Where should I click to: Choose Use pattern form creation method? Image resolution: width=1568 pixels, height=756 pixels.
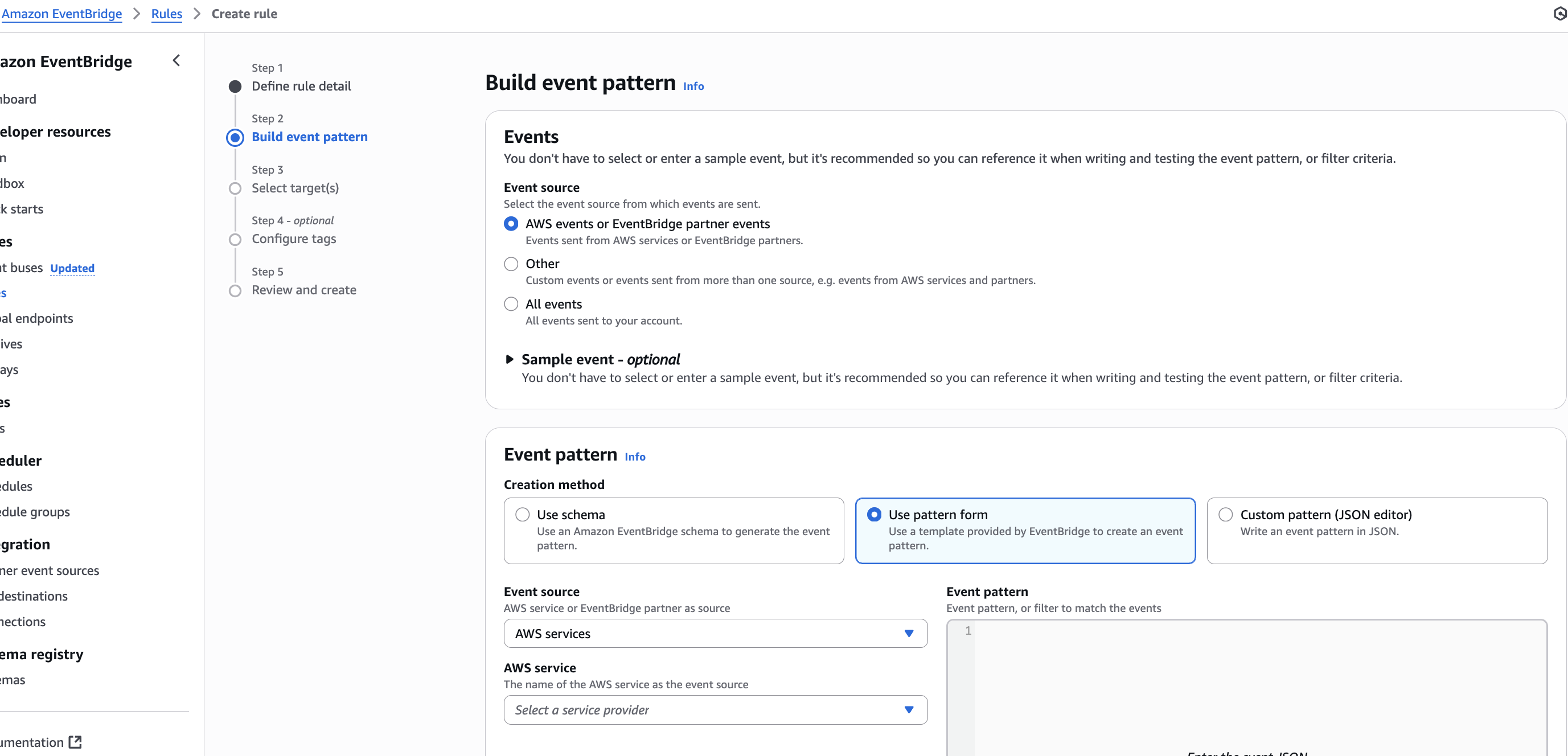(1025, 530)
